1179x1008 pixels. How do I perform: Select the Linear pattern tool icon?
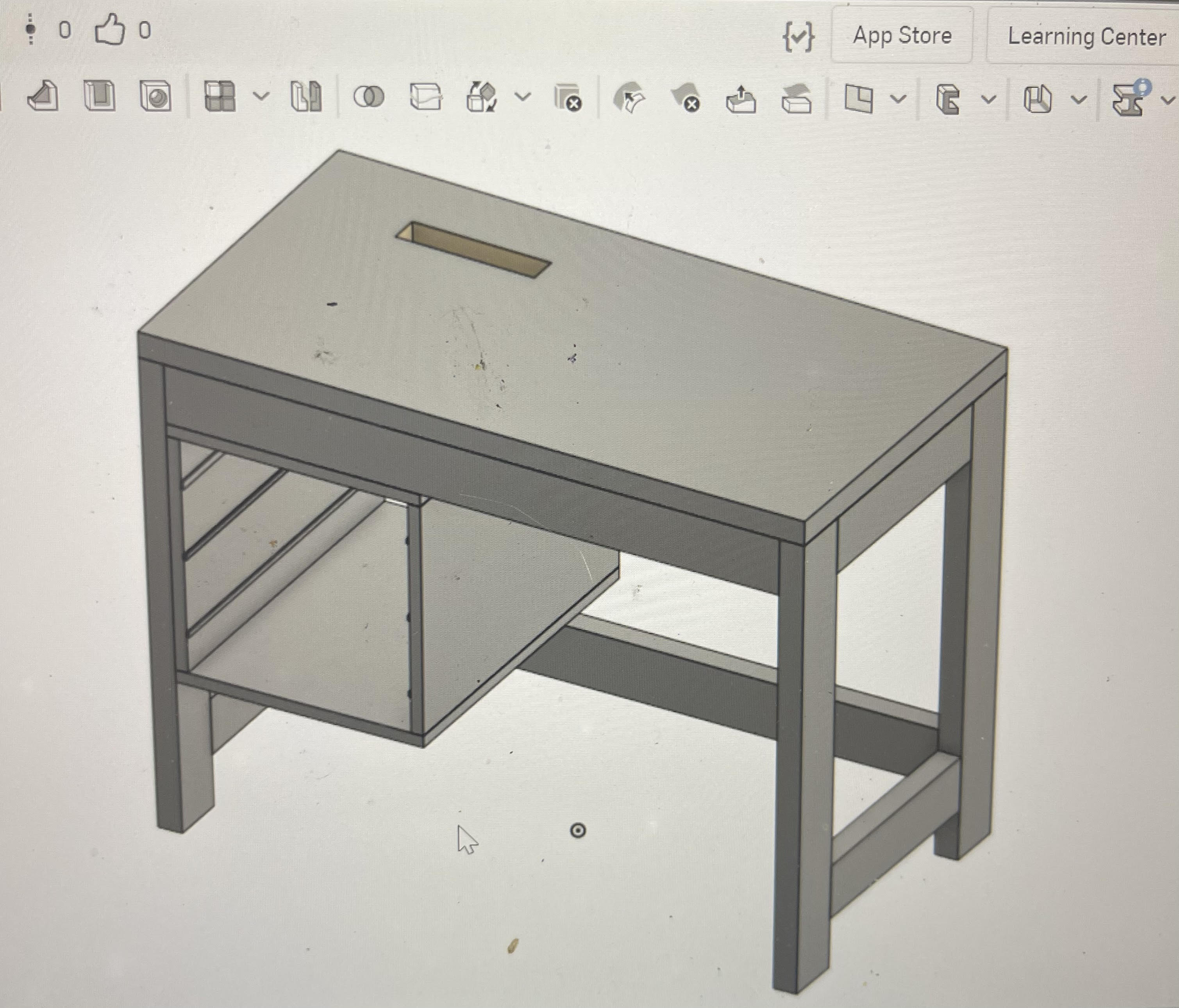click(220, 96)
